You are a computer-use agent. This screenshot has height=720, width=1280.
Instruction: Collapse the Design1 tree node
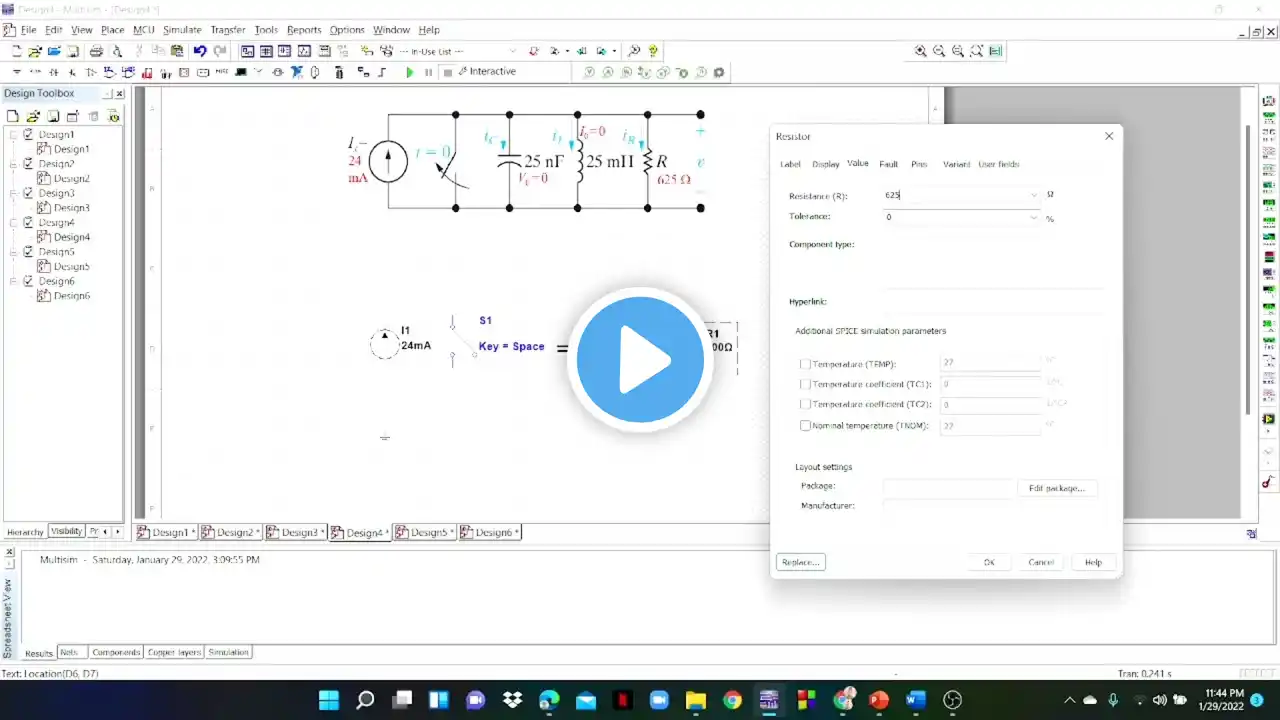(x=13, y=134)
